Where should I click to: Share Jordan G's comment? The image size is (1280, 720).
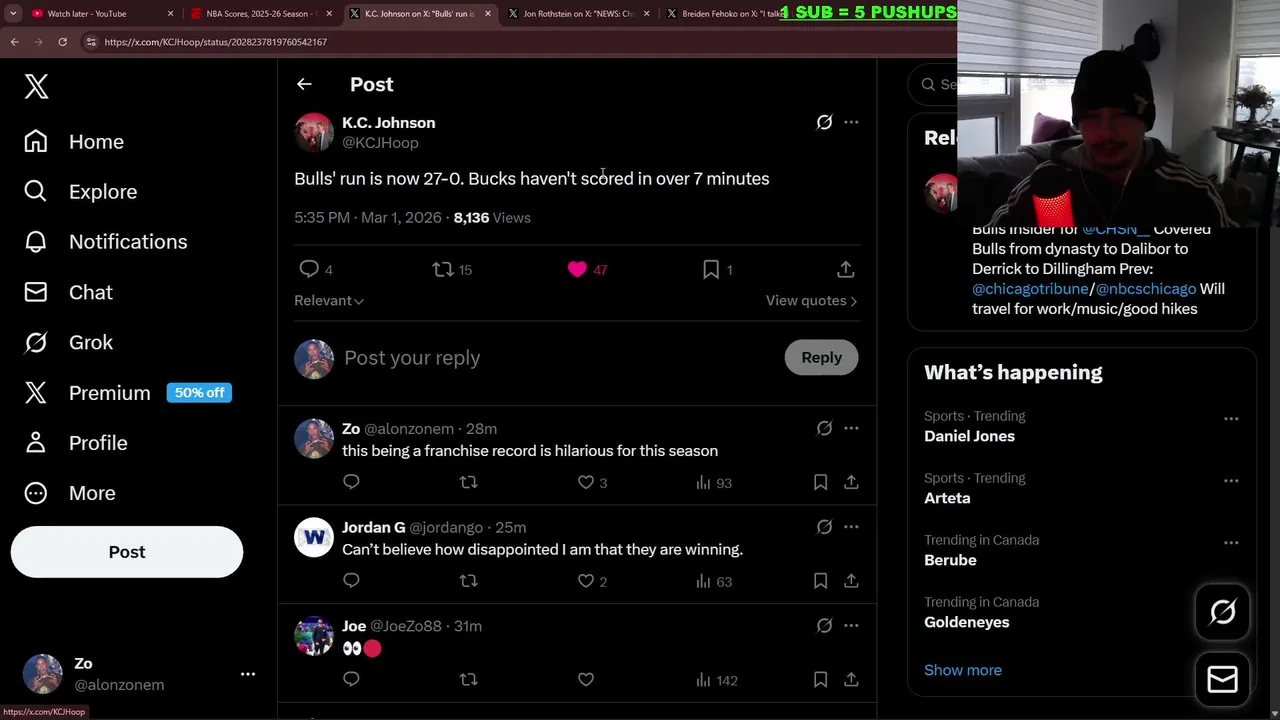click(851, 581)
